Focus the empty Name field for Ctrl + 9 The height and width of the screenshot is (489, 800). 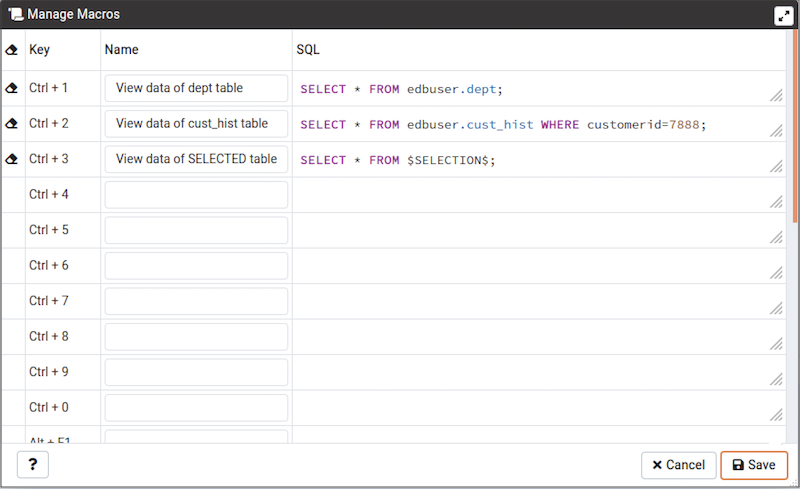point(196,372)
